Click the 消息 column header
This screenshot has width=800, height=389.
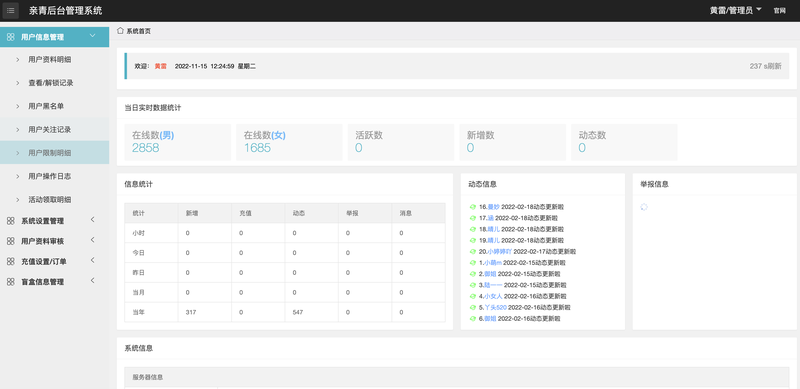point(406,213)
